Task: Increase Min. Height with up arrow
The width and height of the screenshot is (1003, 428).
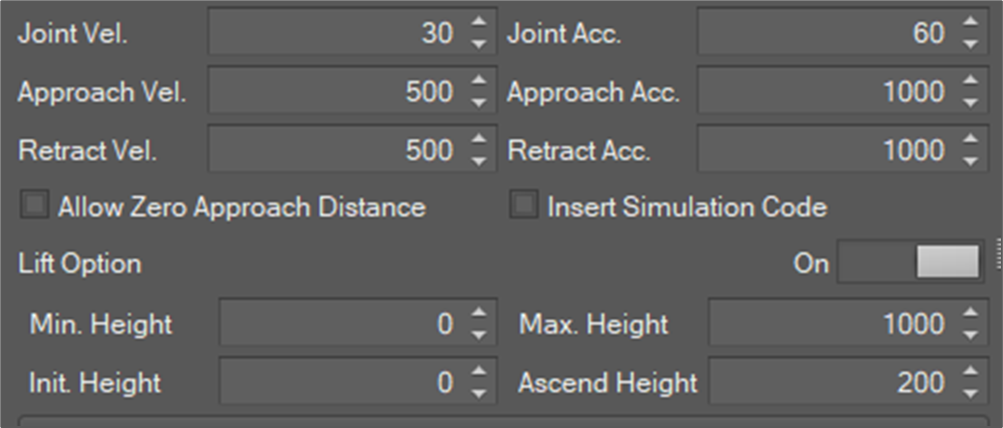Action: [478, 315]
